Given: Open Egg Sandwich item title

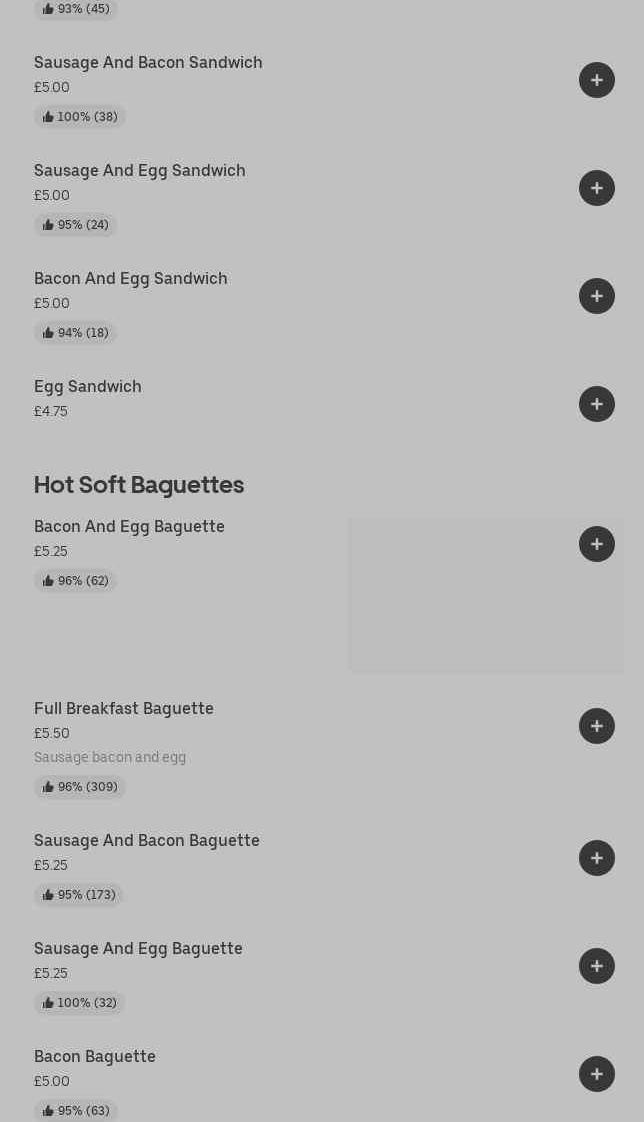Looking at the screenshot, I should [88, 387].
